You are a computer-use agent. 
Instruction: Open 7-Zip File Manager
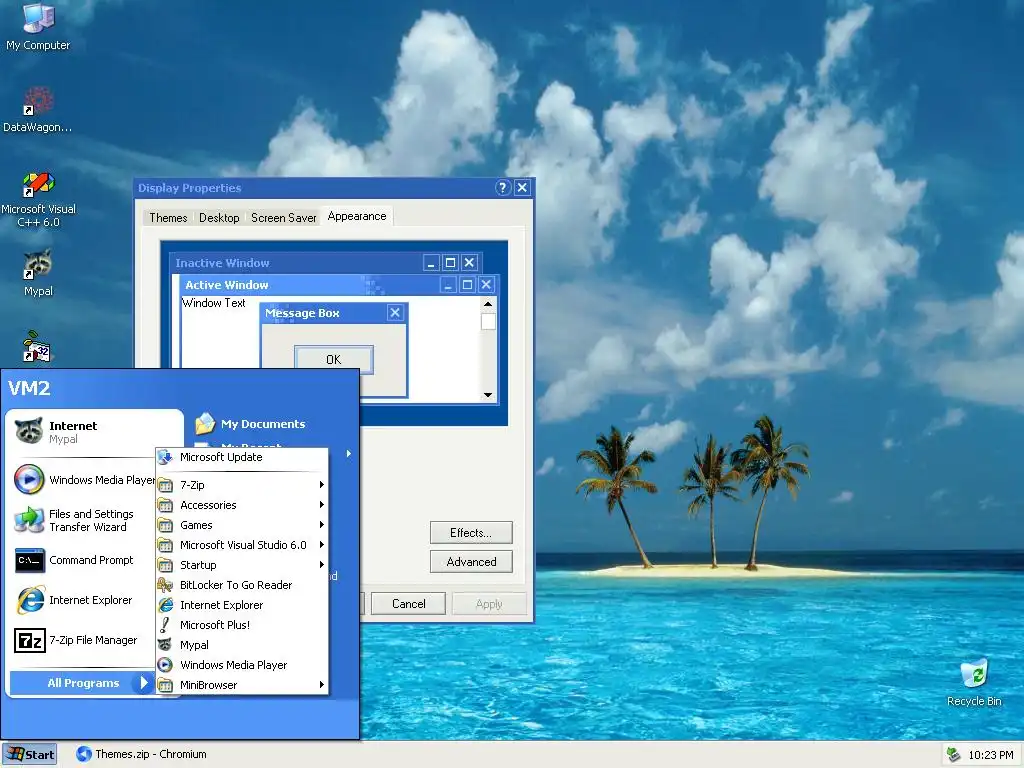[x=85, y=640]
